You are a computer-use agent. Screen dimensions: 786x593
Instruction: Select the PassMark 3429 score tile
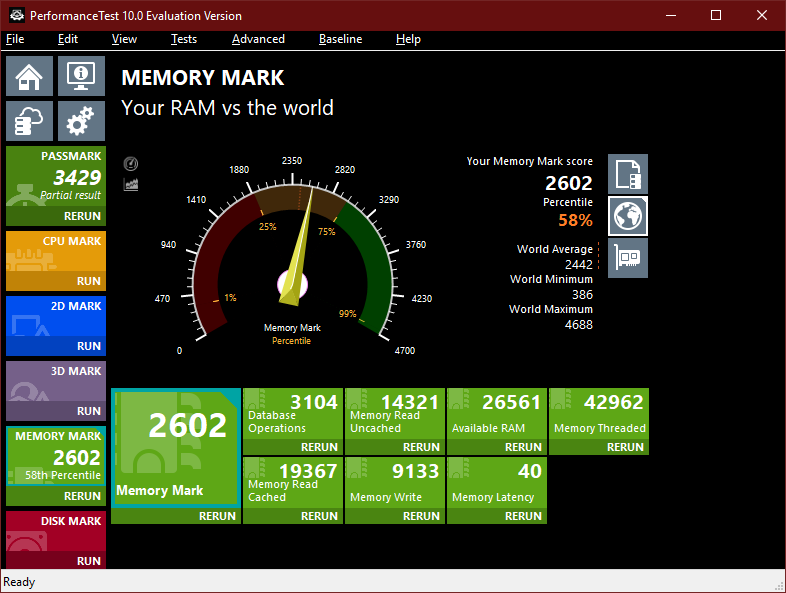pyautogui.click(x=56, y=177)
